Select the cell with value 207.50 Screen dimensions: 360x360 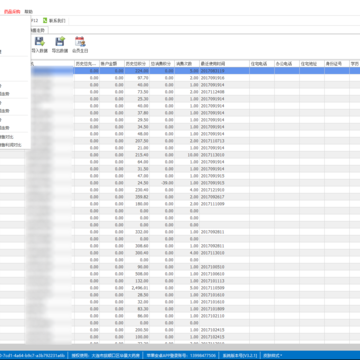click(x=137, y=141)
